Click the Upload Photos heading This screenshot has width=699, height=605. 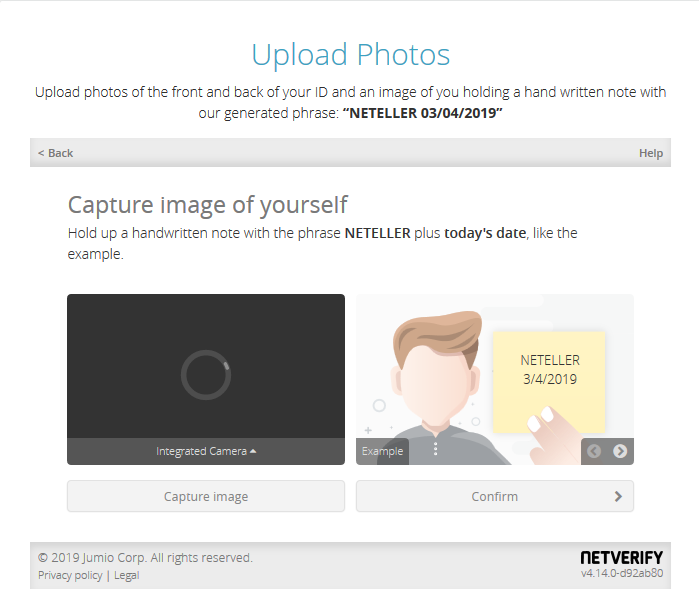tap(351, 55)
